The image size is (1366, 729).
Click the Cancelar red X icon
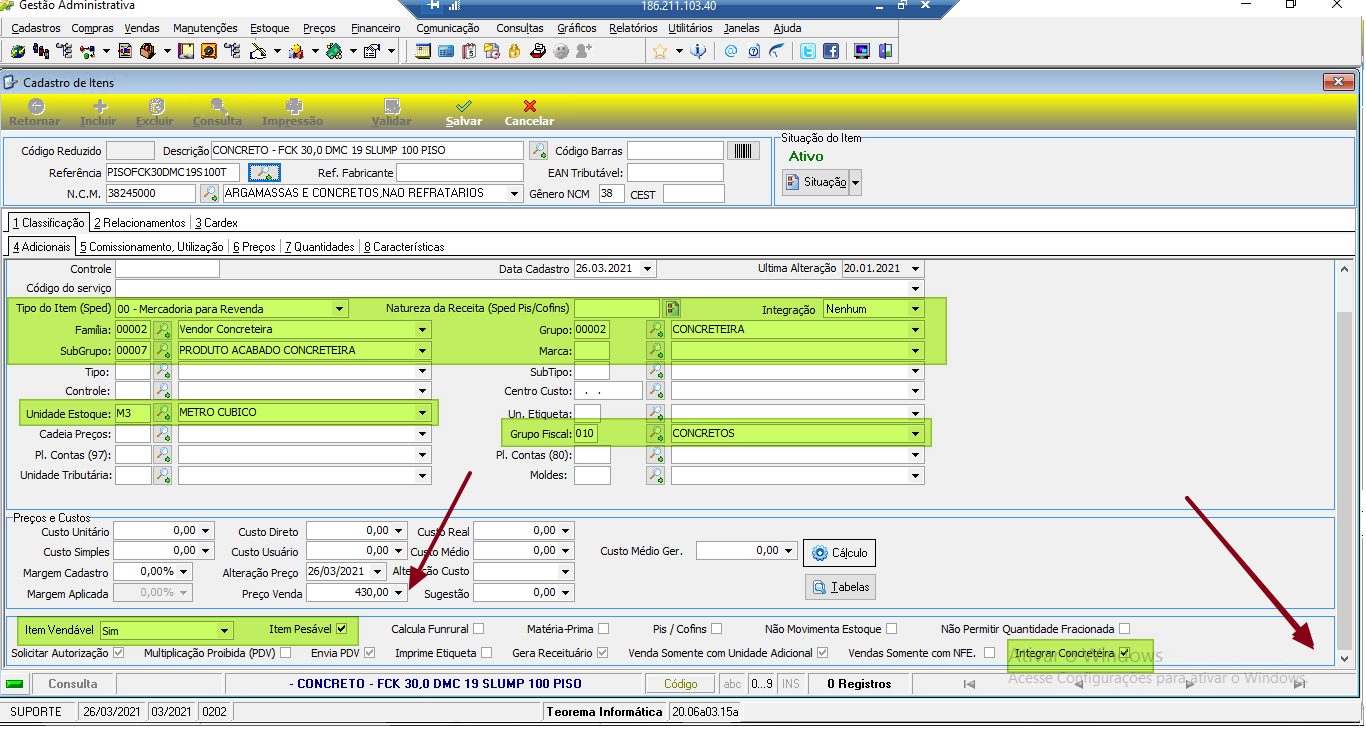pyautogui.click(x=530, y=105)
